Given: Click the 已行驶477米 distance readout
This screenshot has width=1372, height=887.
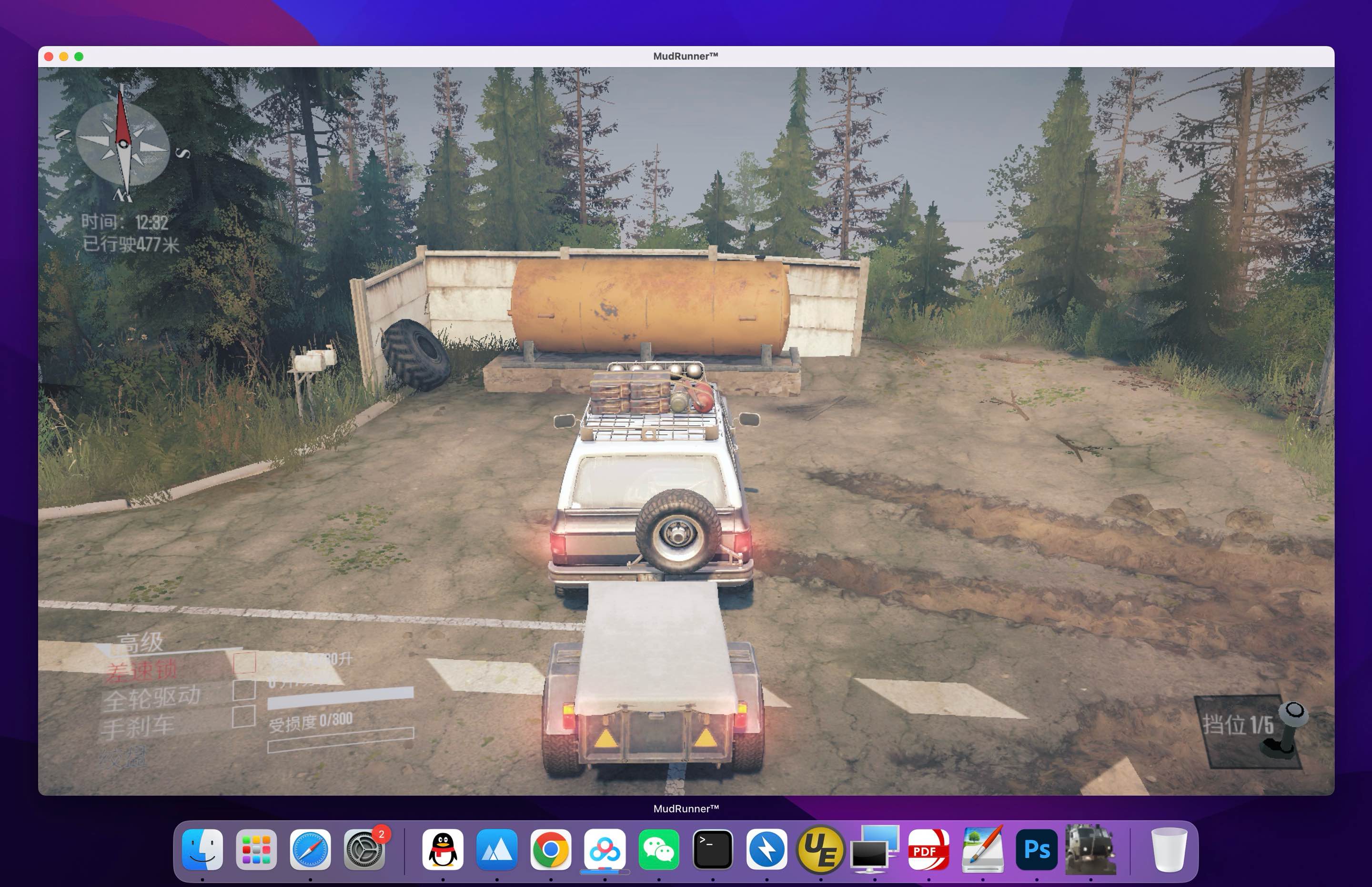Looking at the screenshot, I should point(131,244).
